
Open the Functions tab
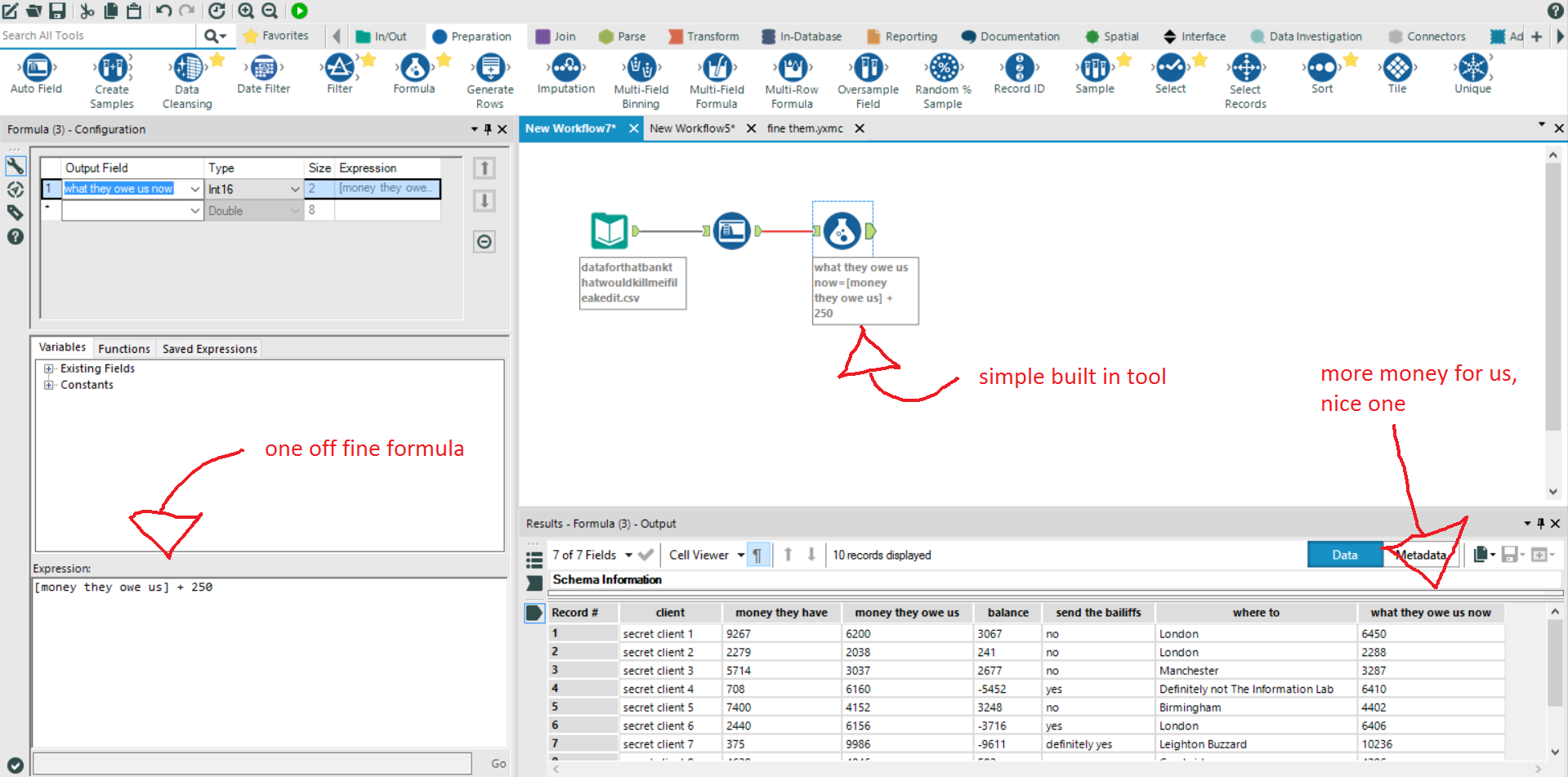tap(124, 349)
